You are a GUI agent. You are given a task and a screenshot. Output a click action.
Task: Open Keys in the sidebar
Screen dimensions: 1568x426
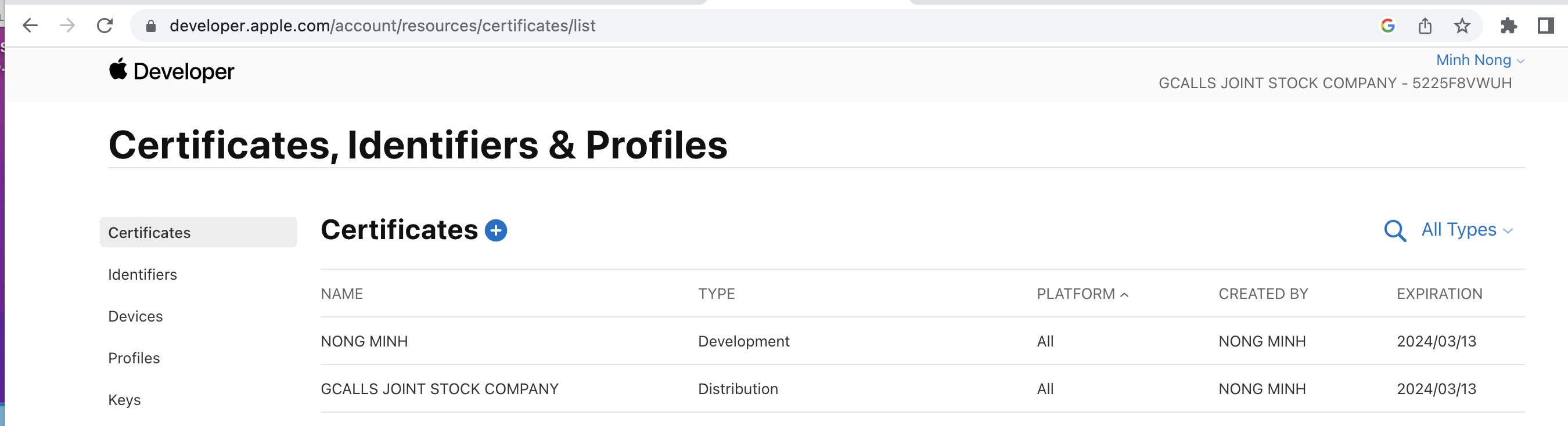[x=124, y=400]
